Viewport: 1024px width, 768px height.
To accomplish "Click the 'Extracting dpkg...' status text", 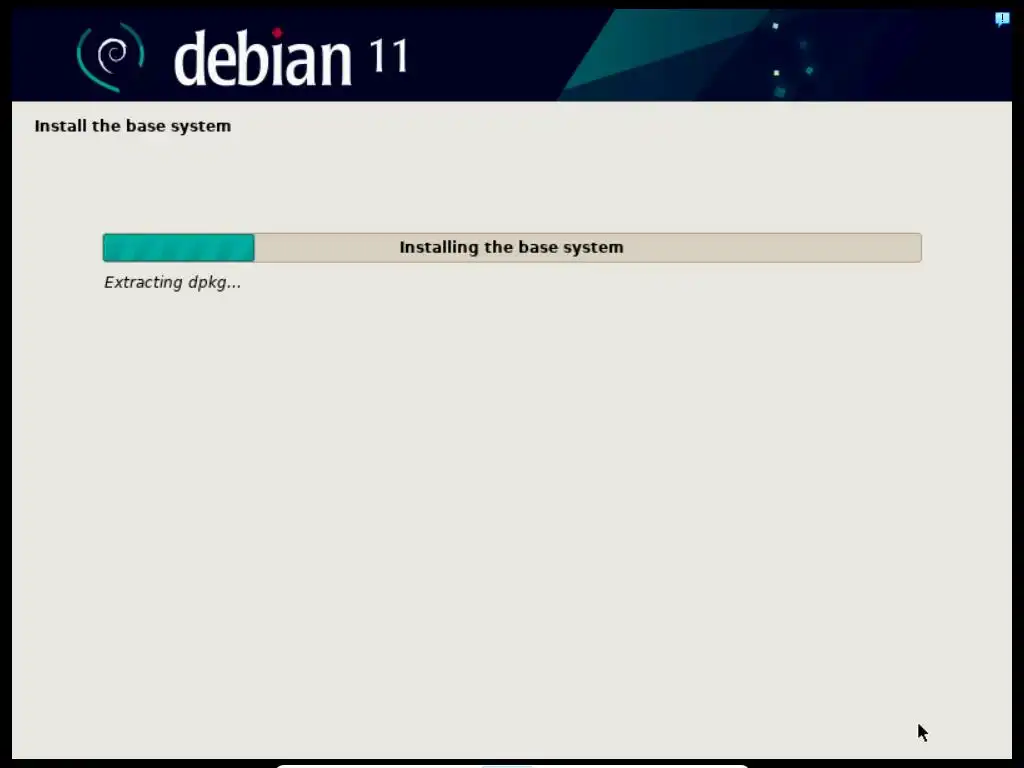I will [x=172, y=282].
